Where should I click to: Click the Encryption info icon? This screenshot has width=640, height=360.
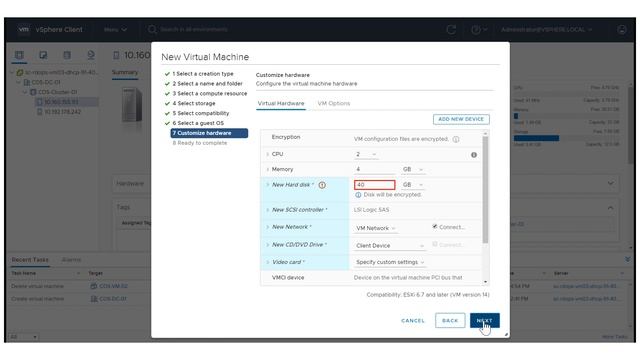tap(456, 139)
